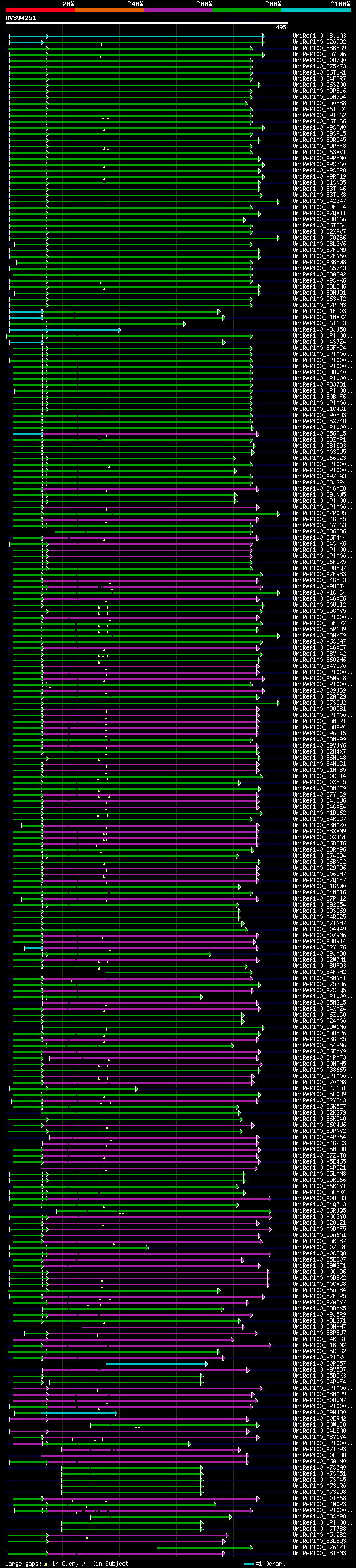Select hit UniRef100_A1DL62
Viewport: 356px width, 1568px height.
pos(319,813)
